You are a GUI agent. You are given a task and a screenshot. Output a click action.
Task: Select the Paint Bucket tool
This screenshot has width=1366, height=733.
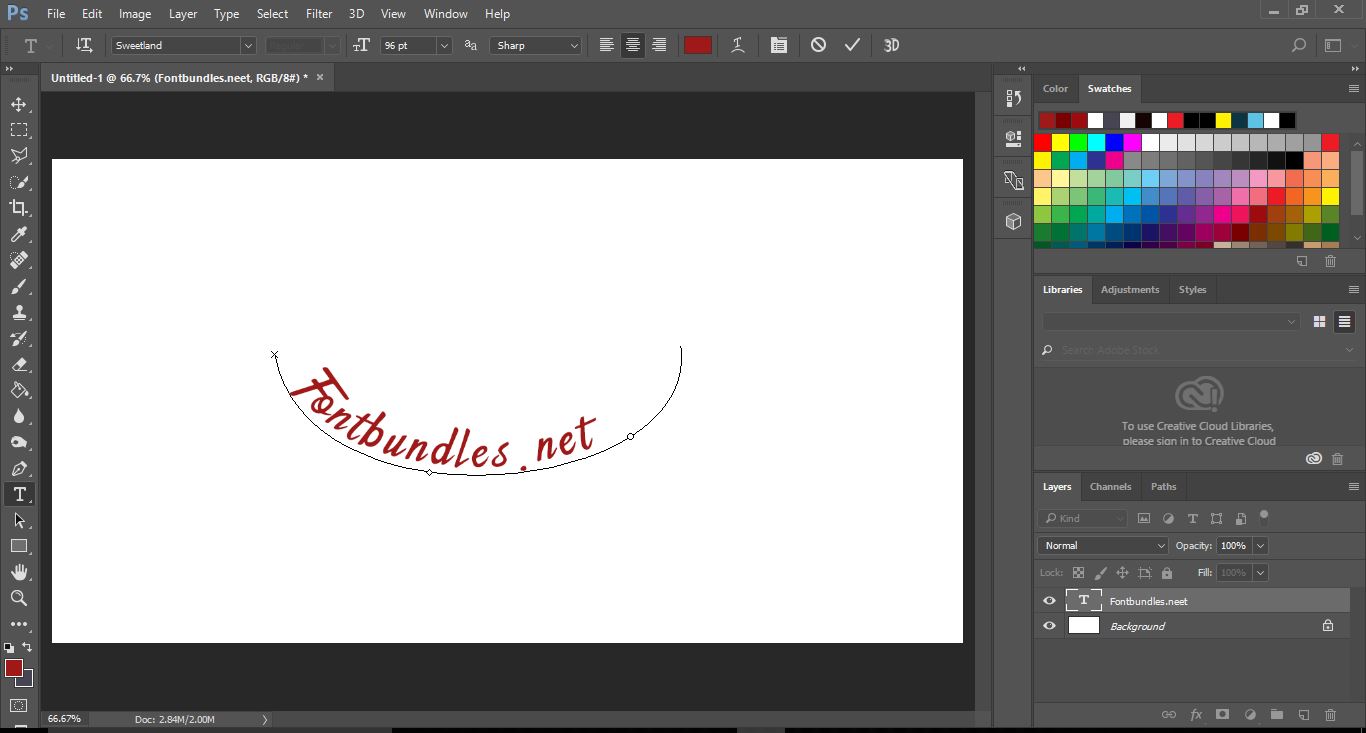click(19, 390)
